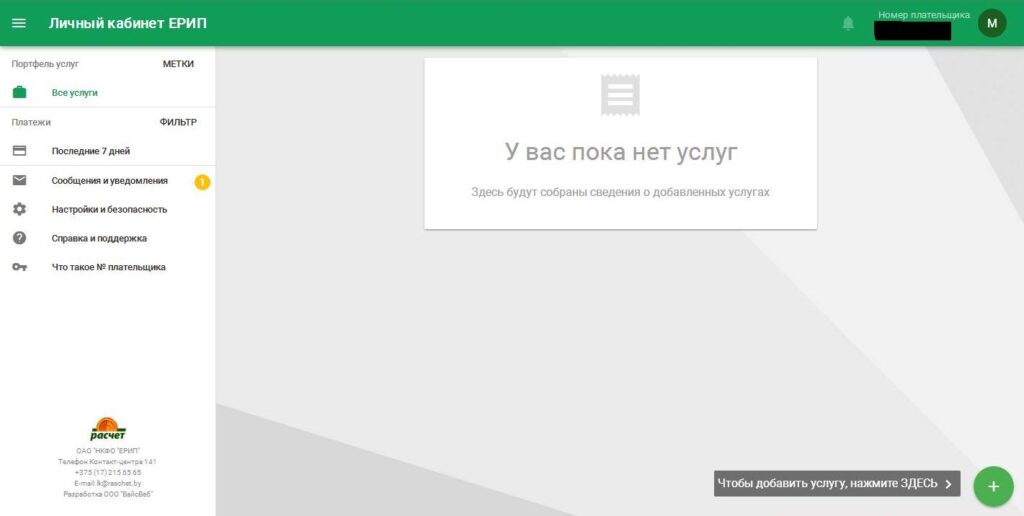1024x516 pixels.
Task: Click the 'Личный кабинет ЕРИП' header title
Action: [128, 23]
